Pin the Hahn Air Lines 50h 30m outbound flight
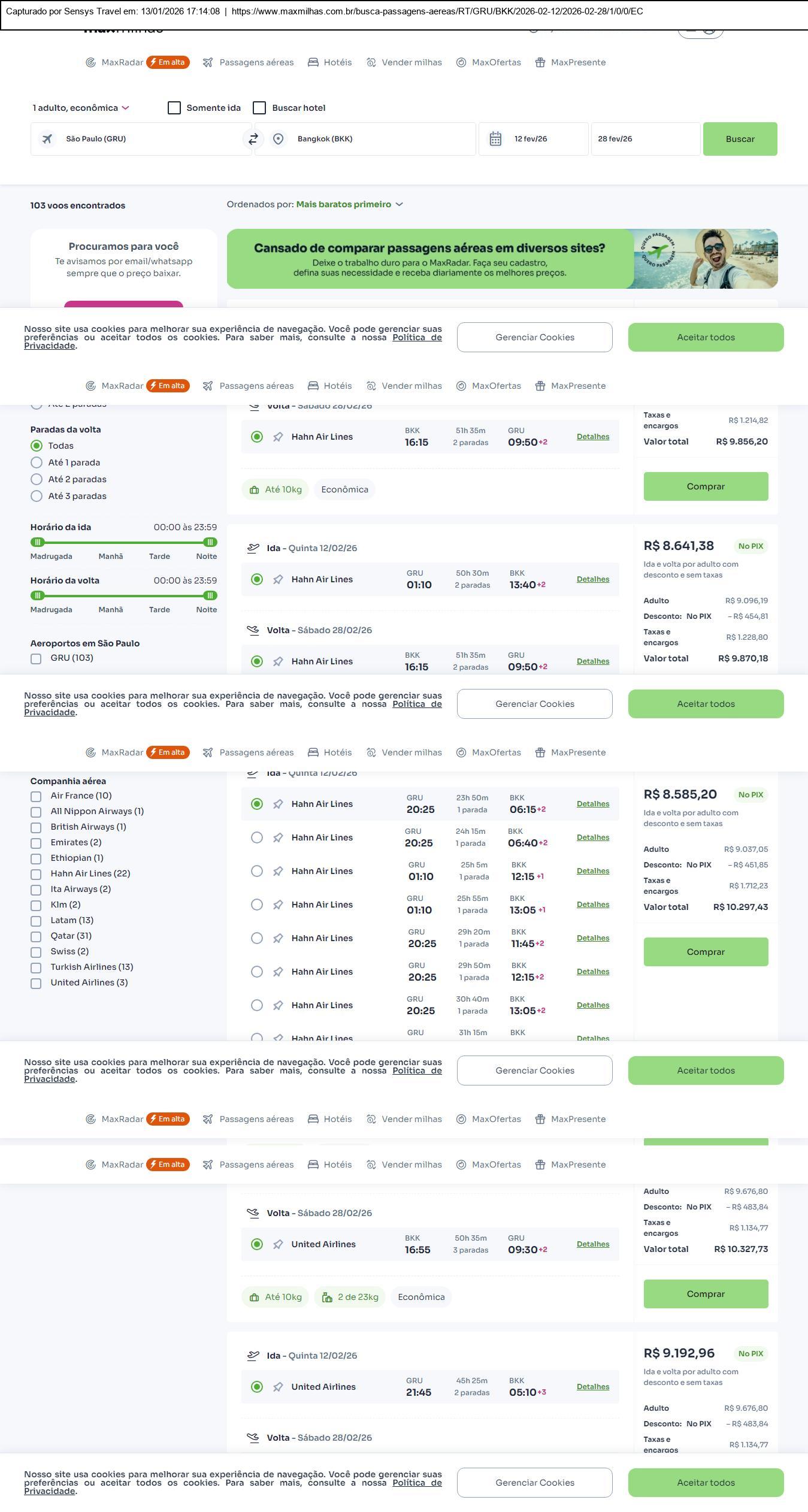 [278, 579]
